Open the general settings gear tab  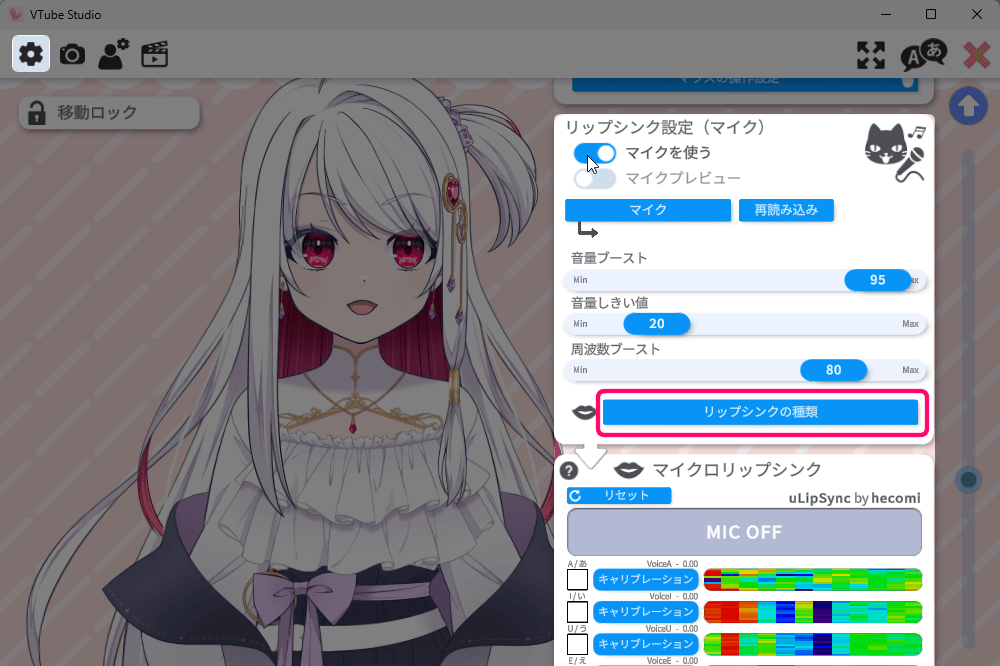point(31,54)
